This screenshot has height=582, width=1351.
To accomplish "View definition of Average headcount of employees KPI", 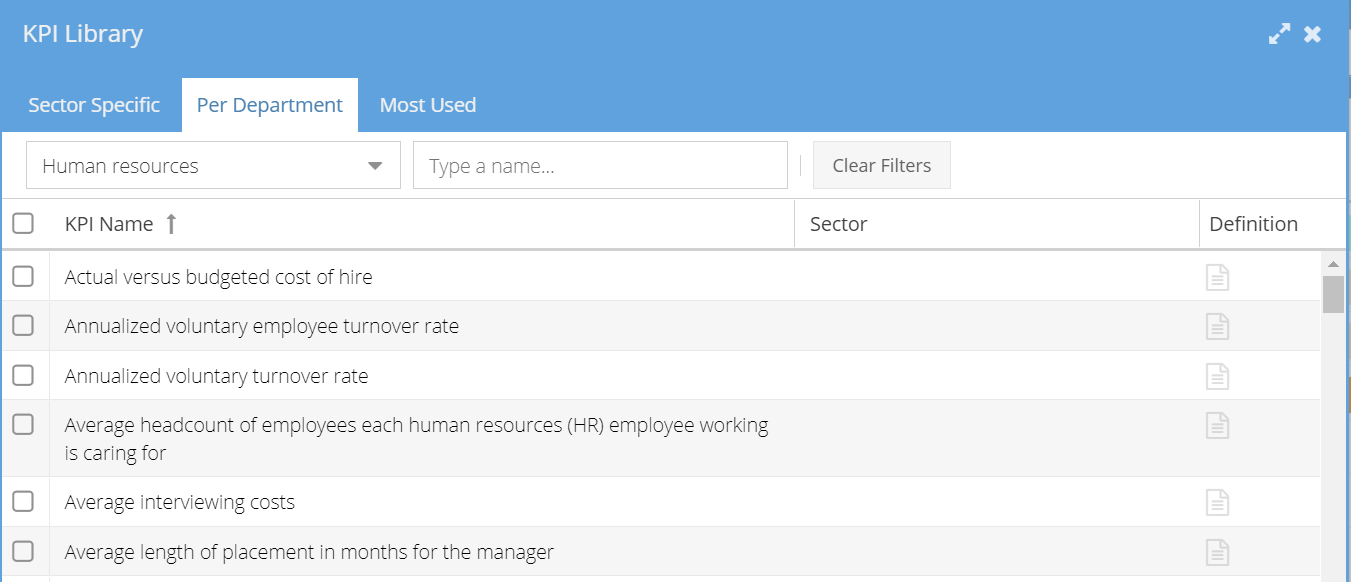I will 1217,425.
